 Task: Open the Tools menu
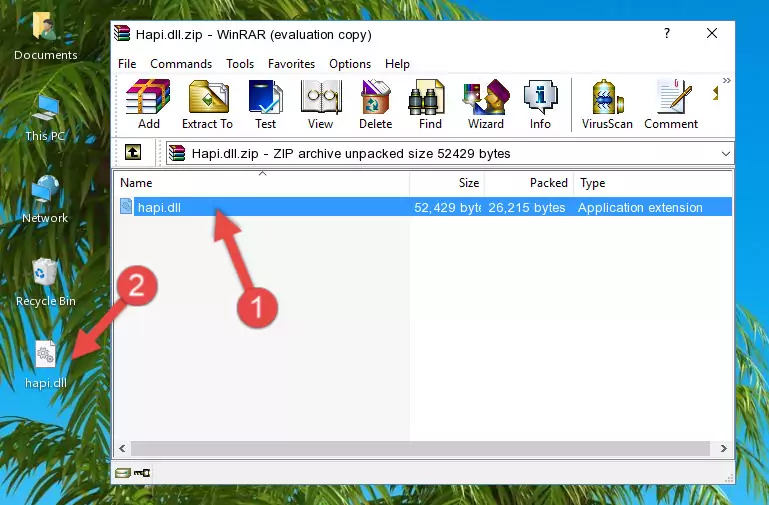pyautogui.click(x=240, y=64)
